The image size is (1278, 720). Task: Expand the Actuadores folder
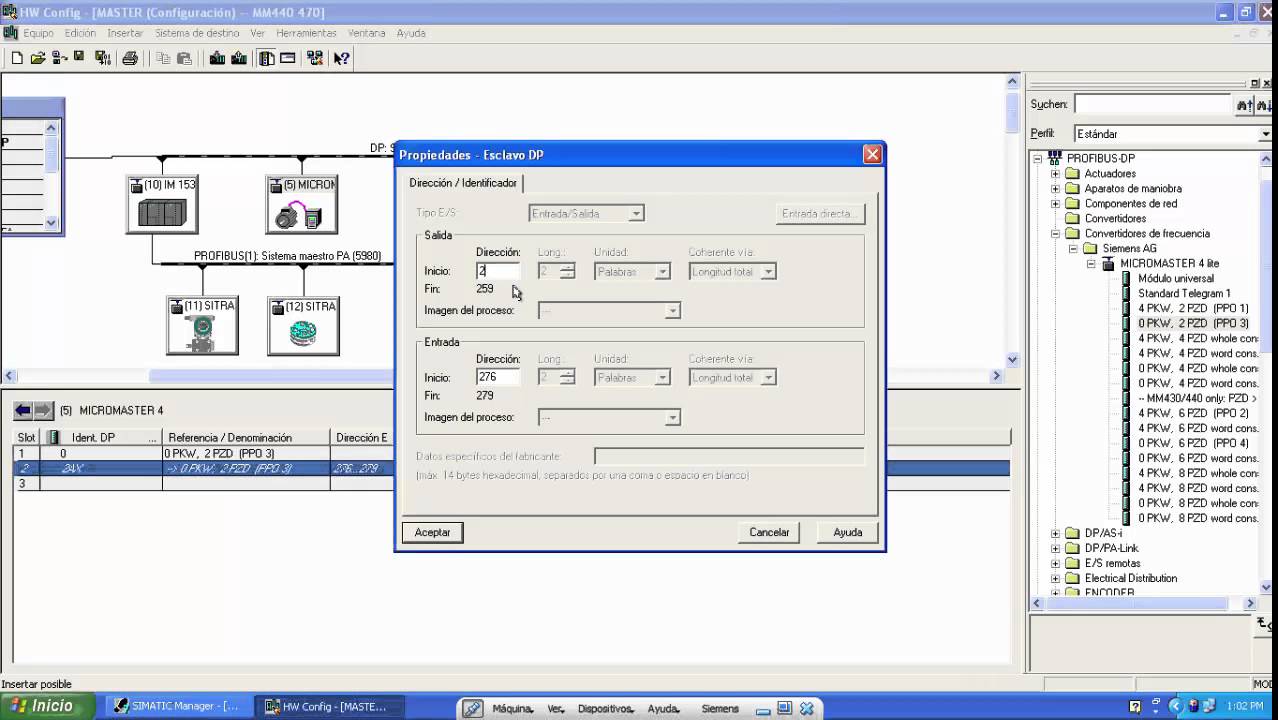click(x=1055, y=174)
